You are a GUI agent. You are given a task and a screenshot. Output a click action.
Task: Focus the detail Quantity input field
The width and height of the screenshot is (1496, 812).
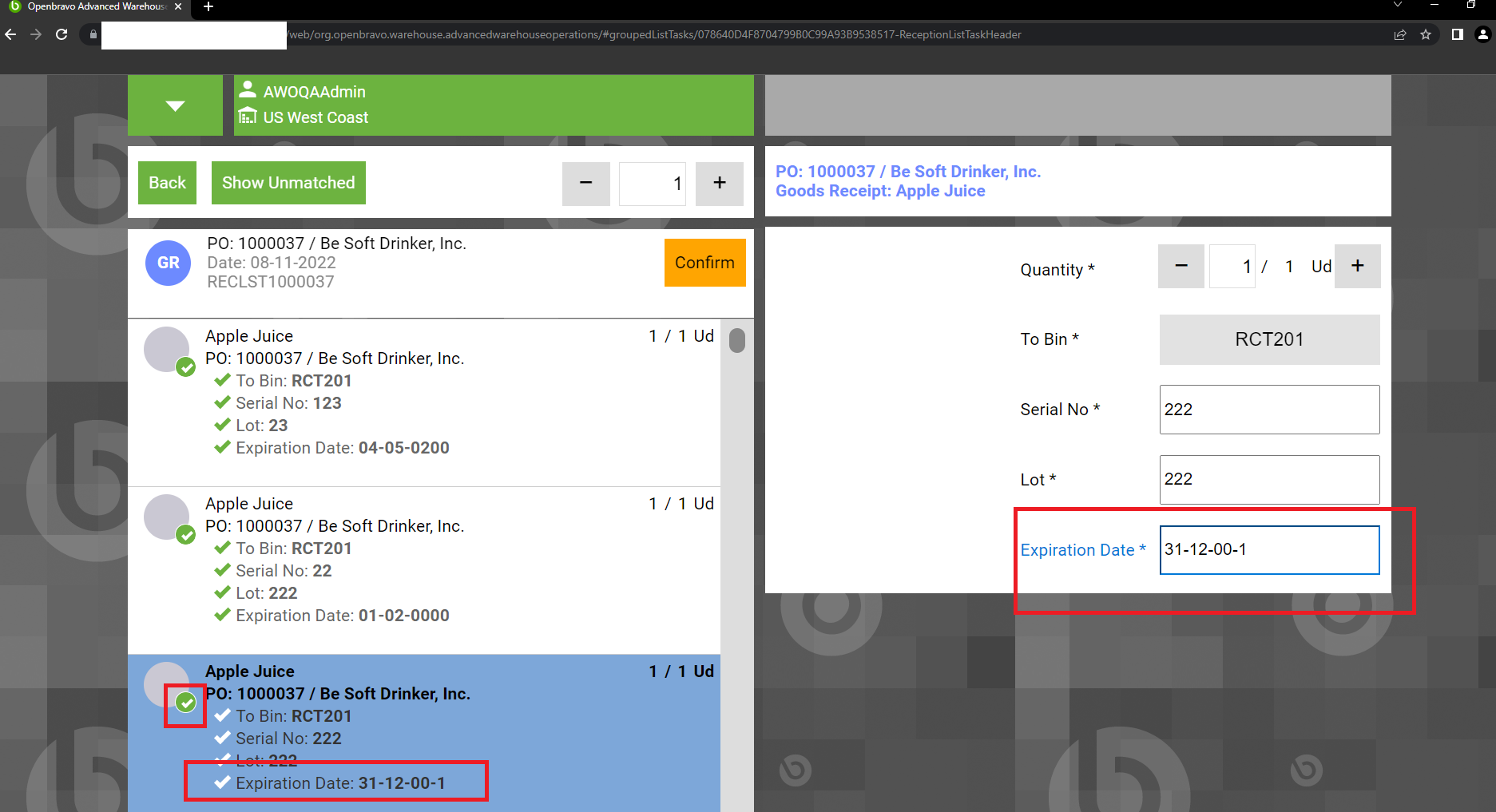(x=1232, y=267)
